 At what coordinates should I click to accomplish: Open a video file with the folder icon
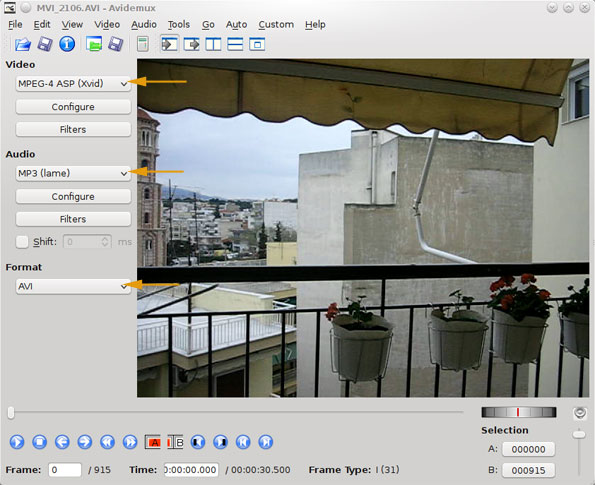coord(23,44)
